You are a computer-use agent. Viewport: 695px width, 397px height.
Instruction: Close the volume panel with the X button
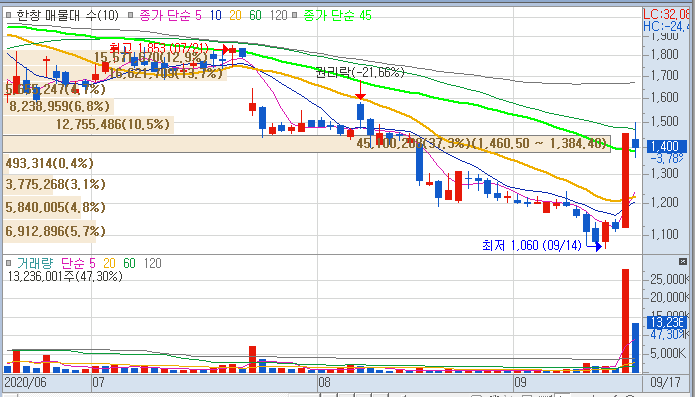(x=683, y=262)
